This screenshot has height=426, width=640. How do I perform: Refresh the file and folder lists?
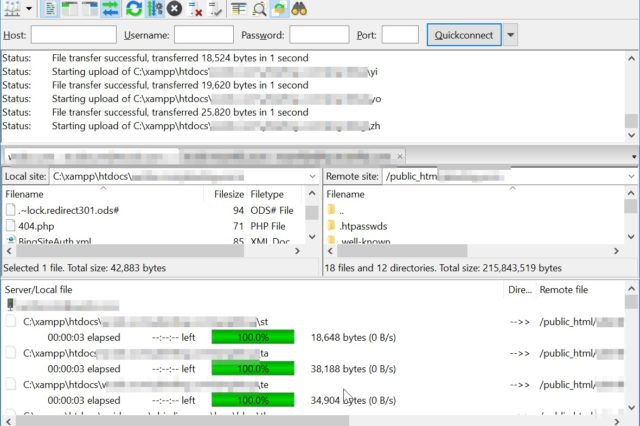(133, 9)
